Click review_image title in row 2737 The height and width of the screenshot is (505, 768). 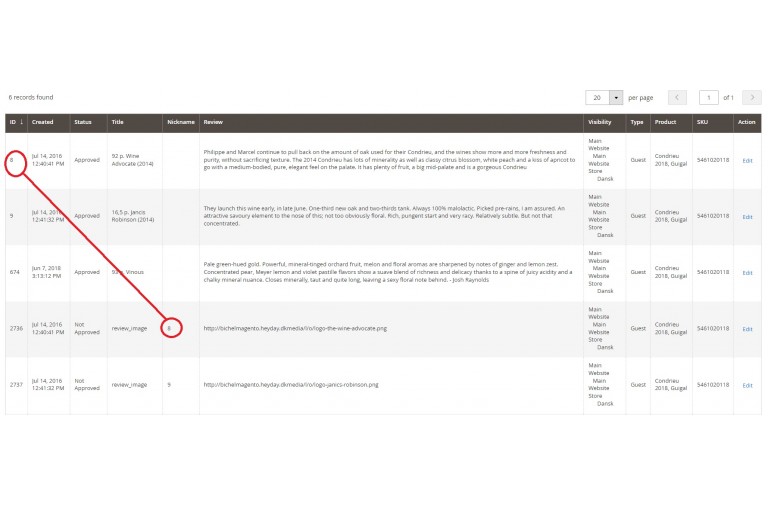(129, 385)
